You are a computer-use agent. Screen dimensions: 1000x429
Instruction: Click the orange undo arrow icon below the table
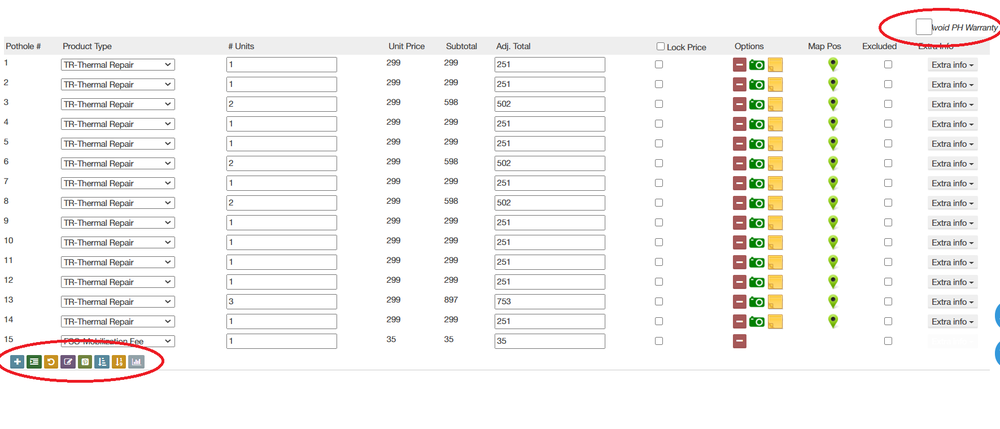point(51,361)
